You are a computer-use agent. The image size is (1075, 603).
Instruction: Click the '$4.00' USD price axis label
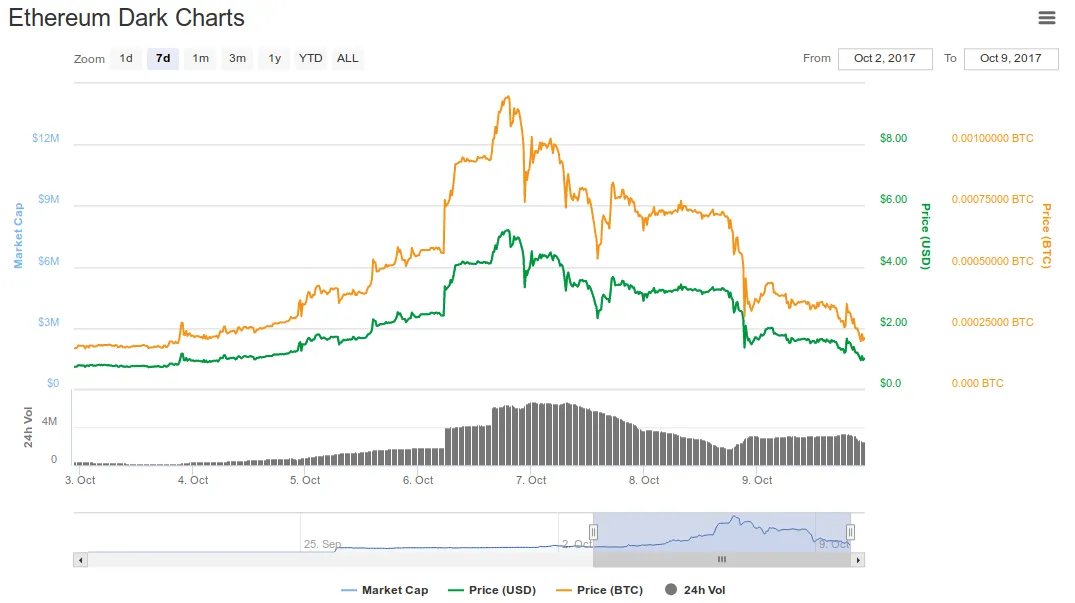[893, 261]
